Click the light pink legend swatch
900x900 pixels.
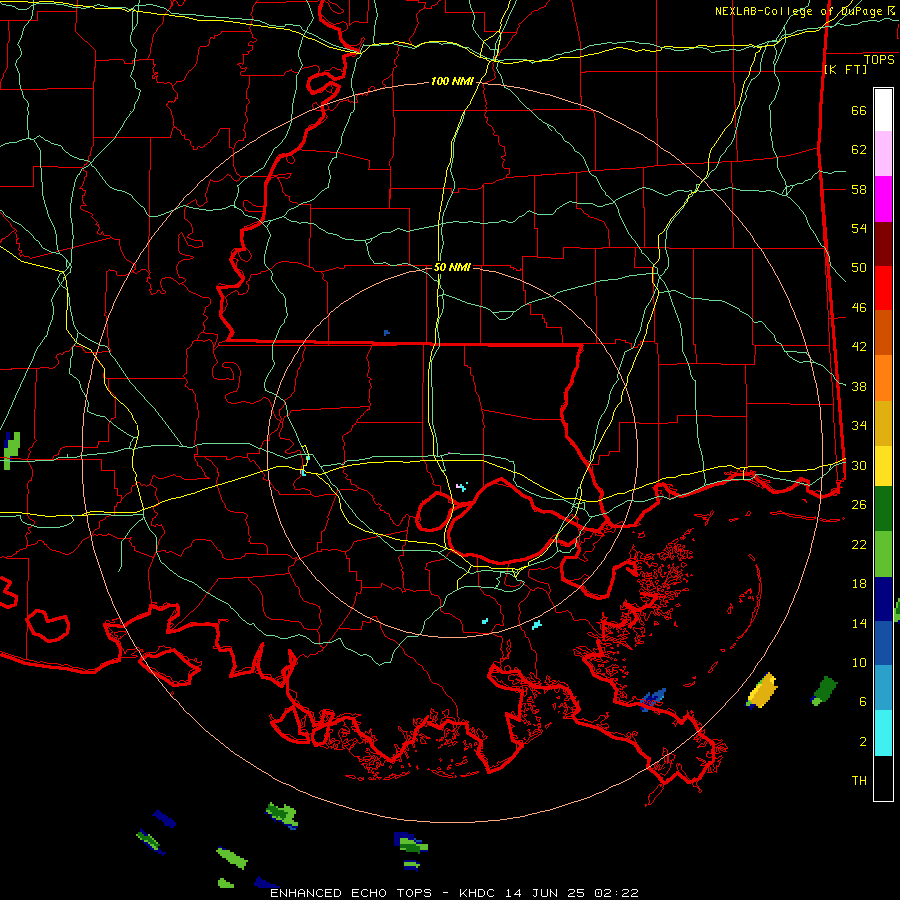[x=883, y=154]
